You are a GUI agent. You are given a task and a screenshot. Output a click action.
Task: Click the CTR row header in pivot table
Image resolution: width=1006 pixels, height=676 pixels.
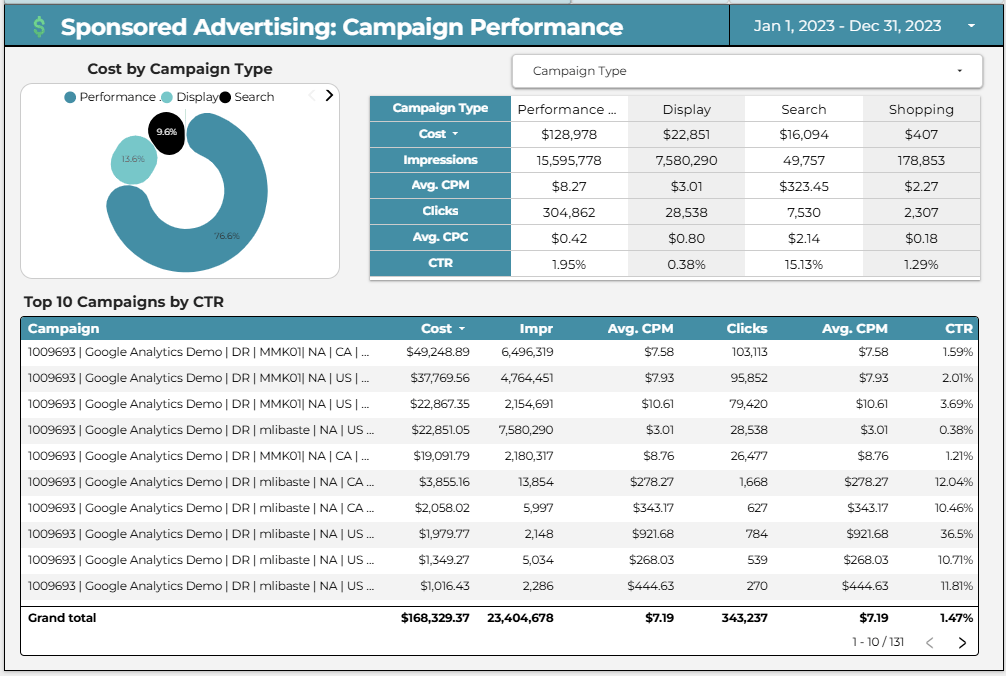point(440,263)
